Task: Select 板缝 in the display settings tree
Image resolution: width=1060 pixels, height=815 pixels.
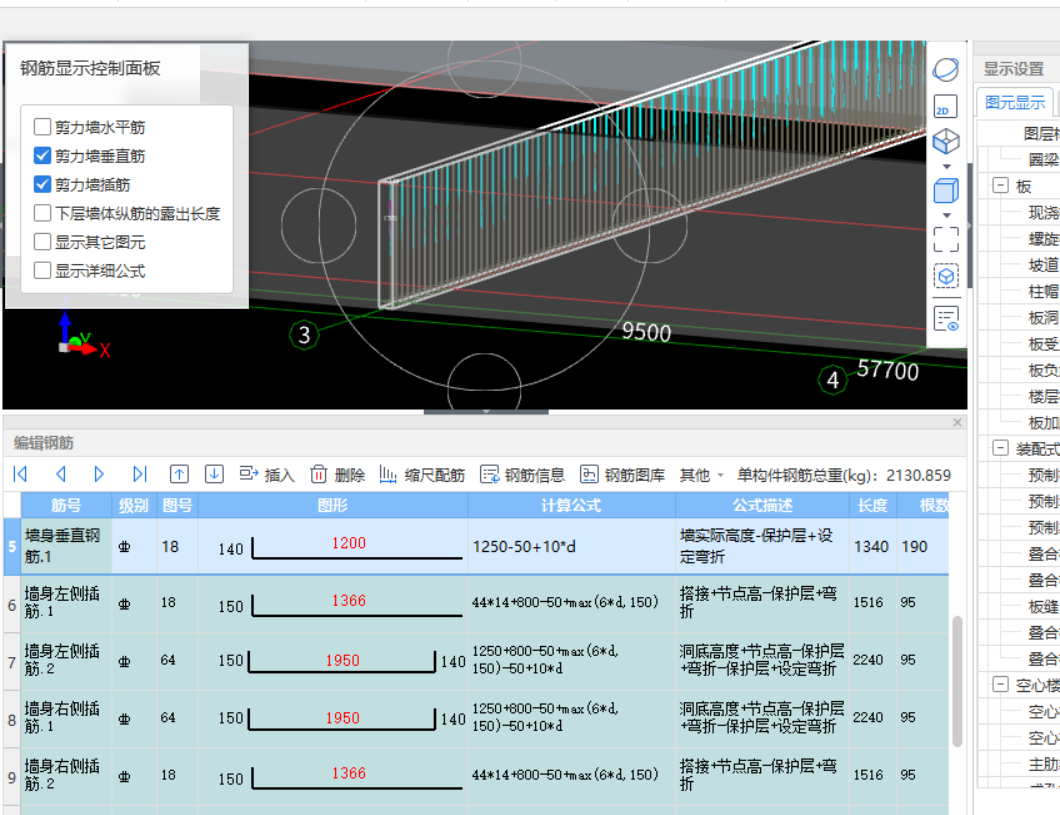Action: (1043, 607)
